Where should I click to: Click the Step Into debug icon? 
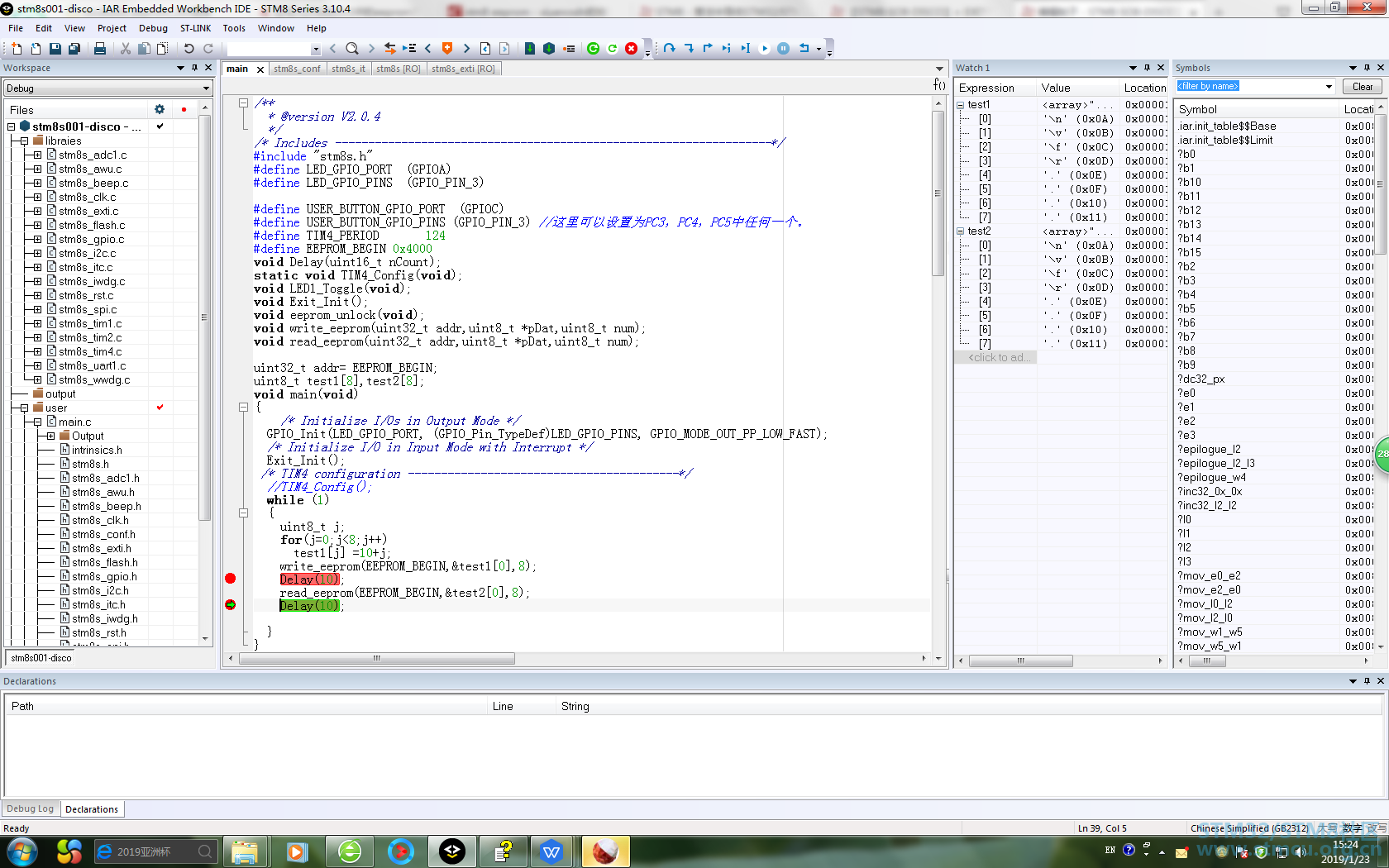(689, 49)
